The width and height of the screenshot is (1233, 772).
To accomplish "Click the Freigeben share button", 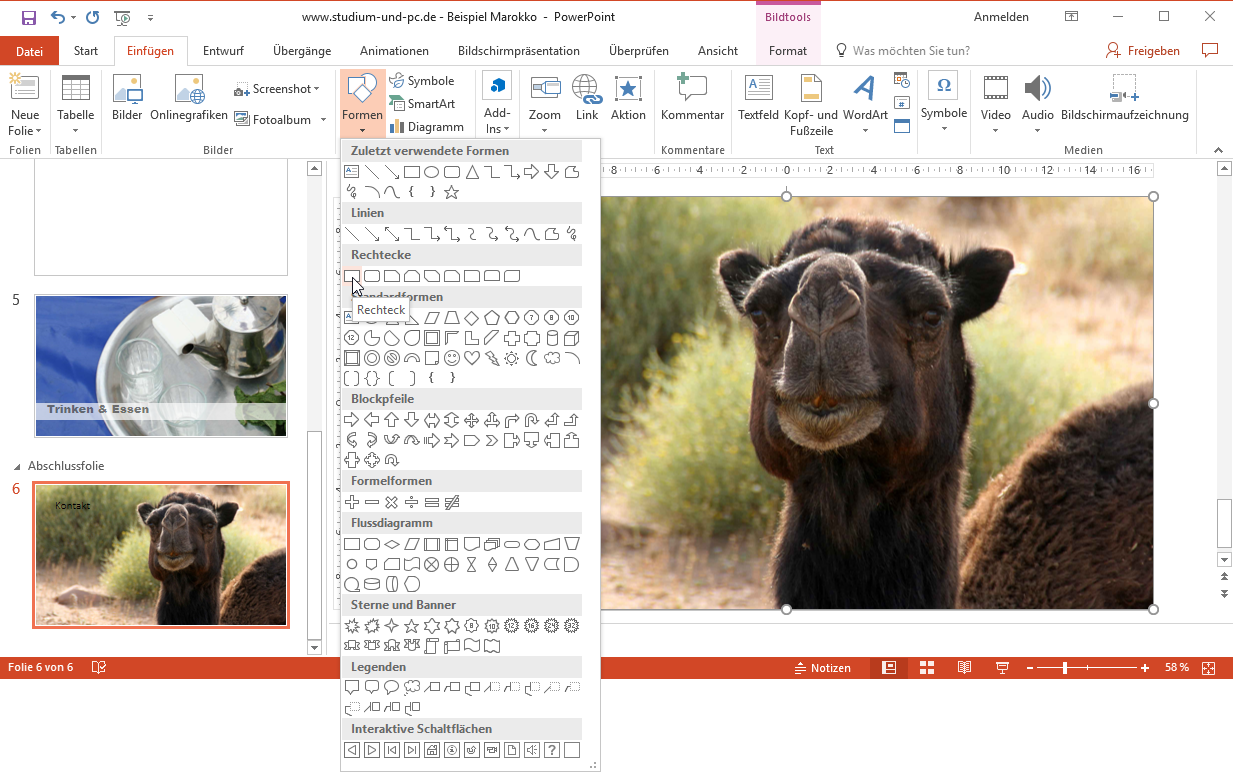I will point(1143,51).
